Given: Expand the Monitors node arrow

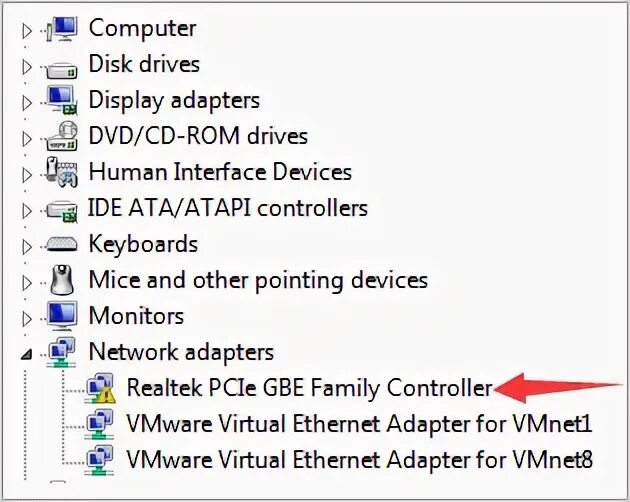Looking at the screenshot, I should pos(27,317).
